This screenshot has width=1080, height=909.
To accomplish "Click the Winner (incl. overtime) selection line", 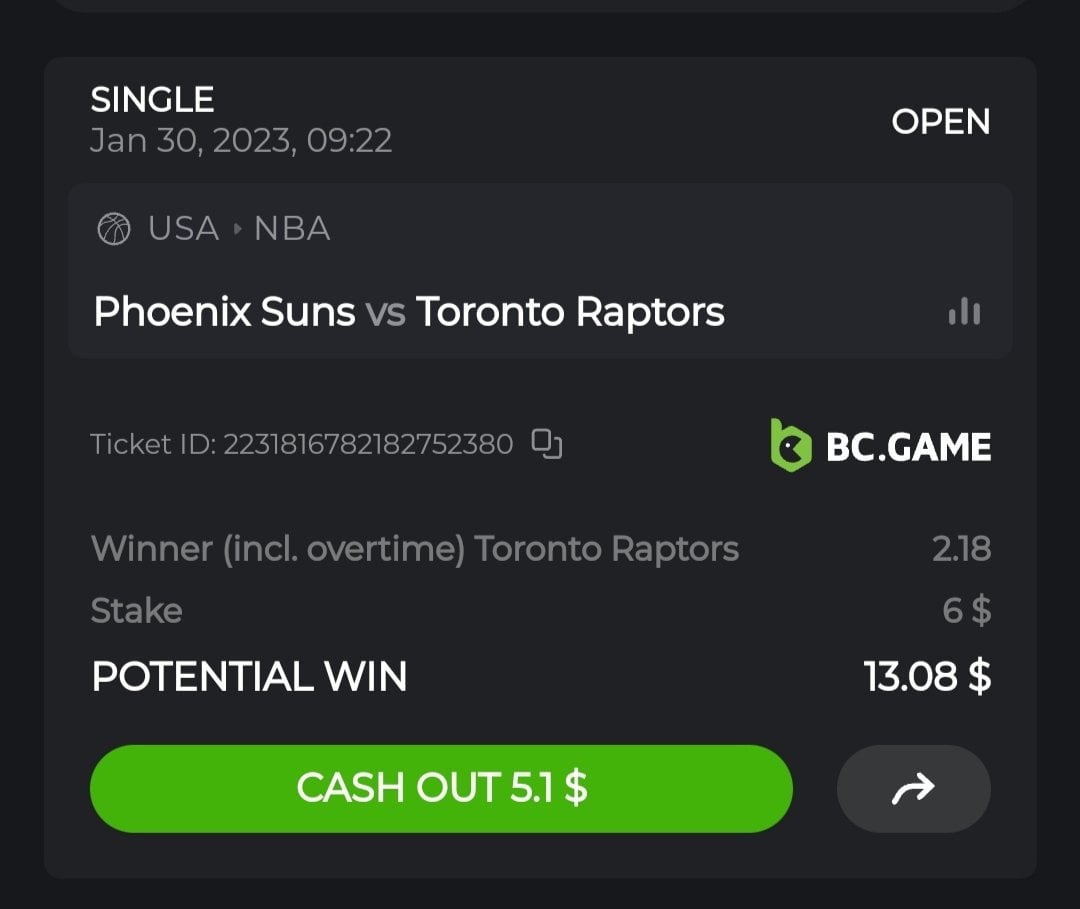I will [414, 548].
